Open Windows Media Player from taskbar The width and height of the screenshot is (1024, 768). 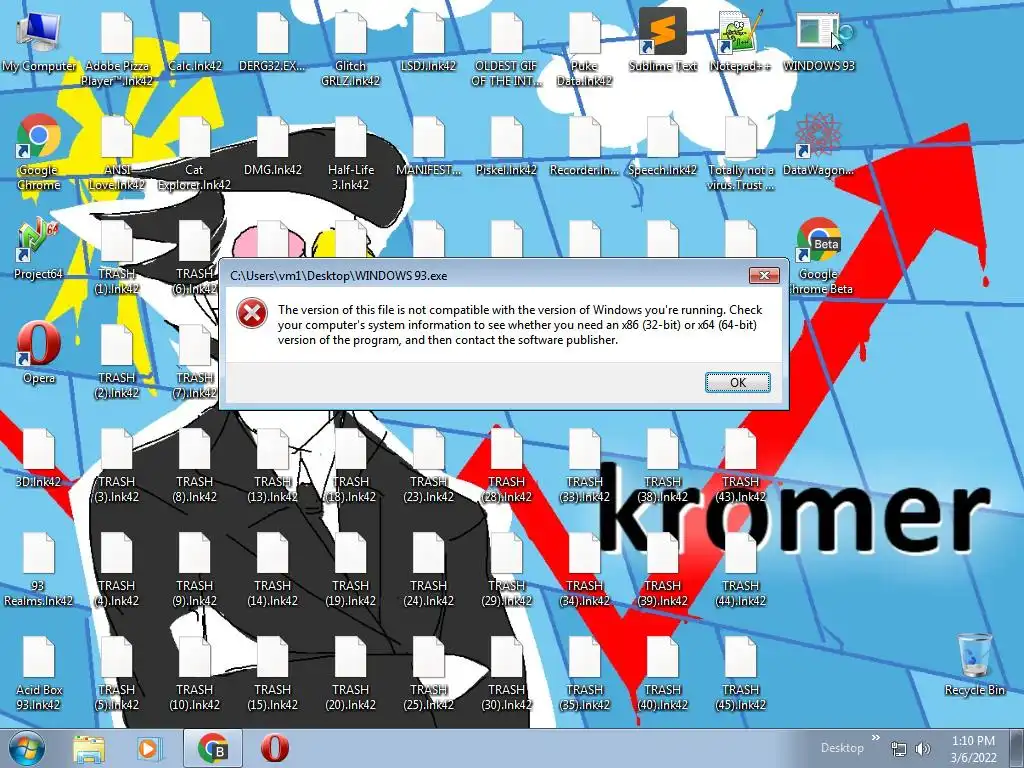pos(148,748)
